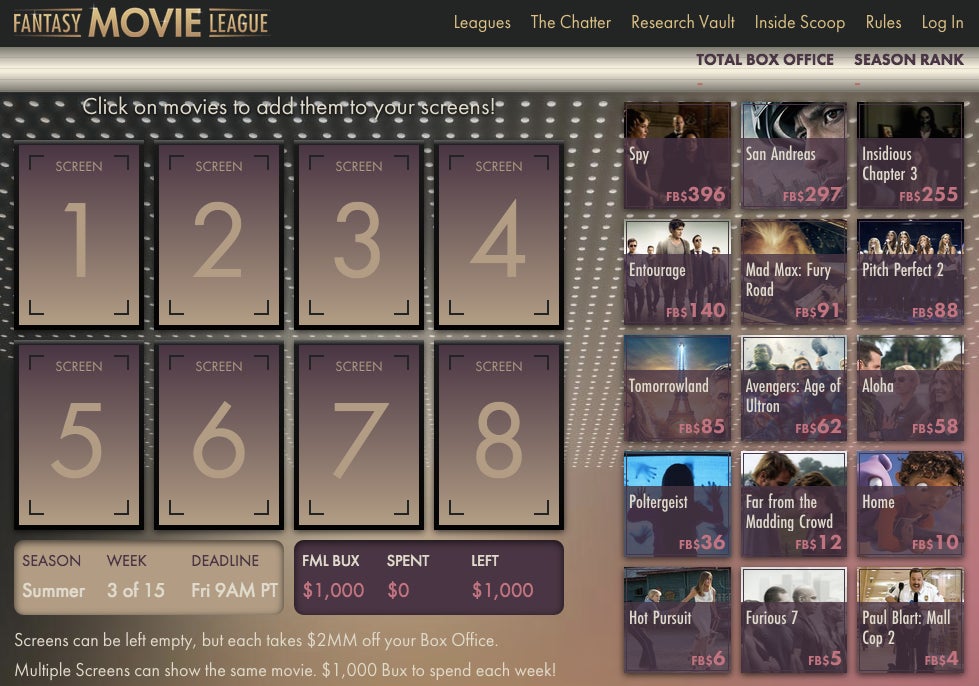Select the Total Box Office header

(x=765, y=59)
